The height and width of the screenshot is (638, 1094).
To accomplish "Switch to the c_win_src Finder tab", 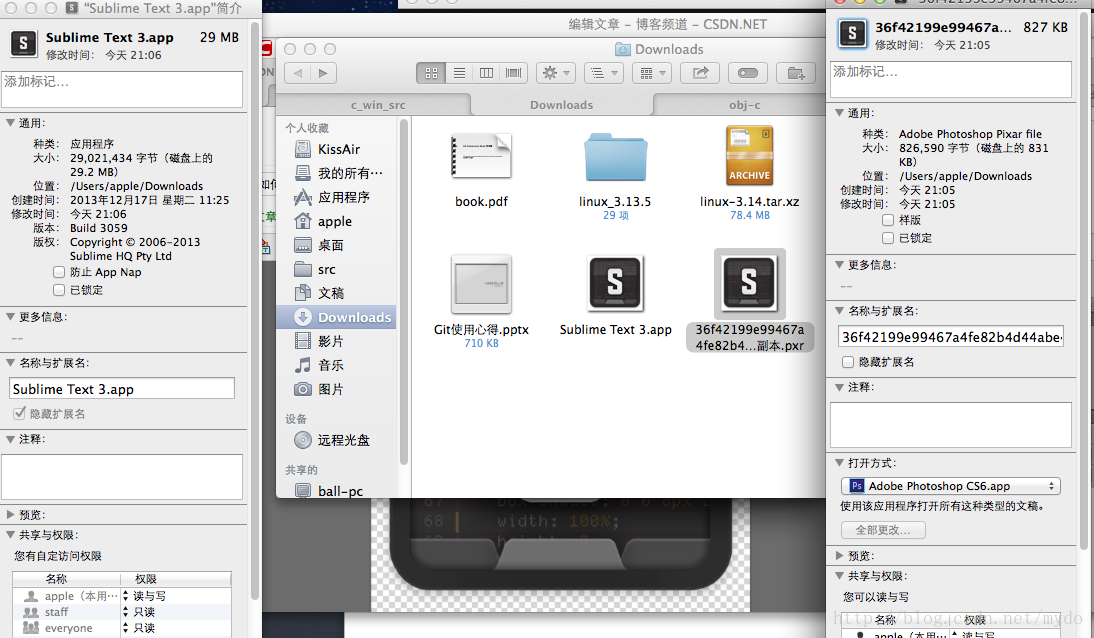I will coord(377,105).
